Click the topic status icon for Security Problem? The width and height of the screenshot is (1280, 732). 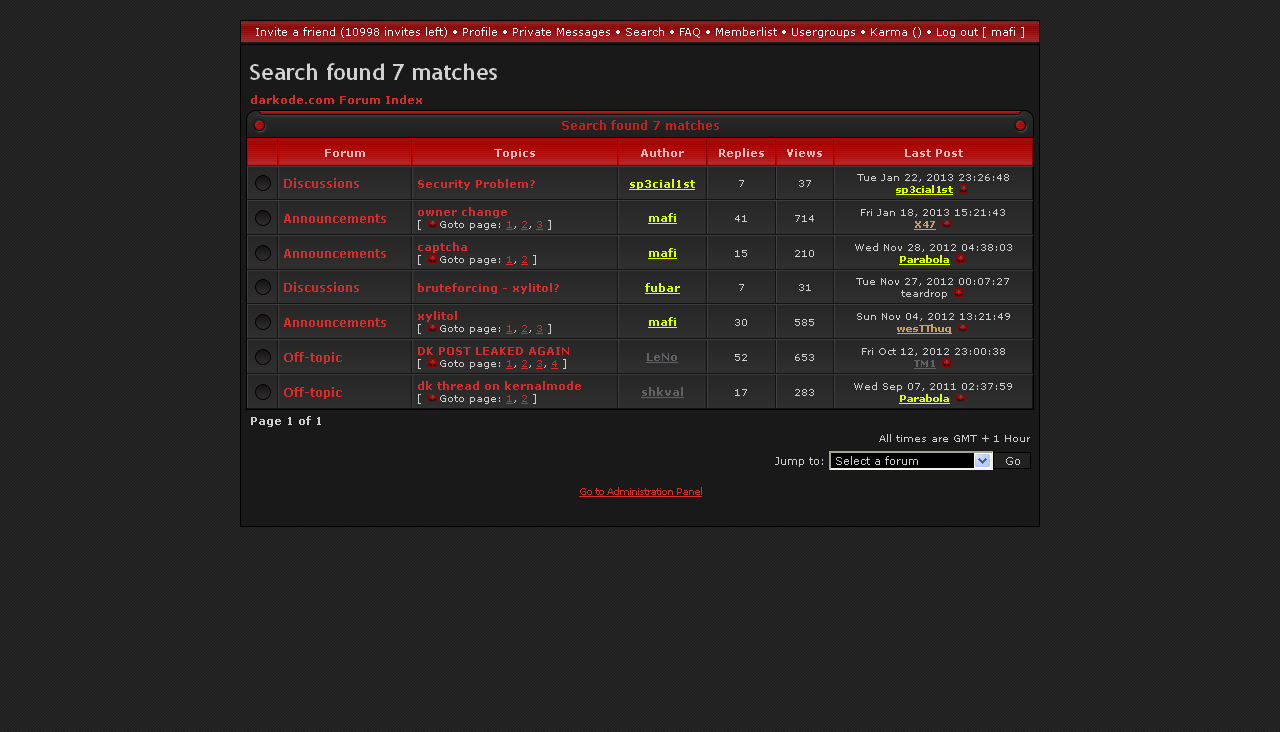(262, 183)
